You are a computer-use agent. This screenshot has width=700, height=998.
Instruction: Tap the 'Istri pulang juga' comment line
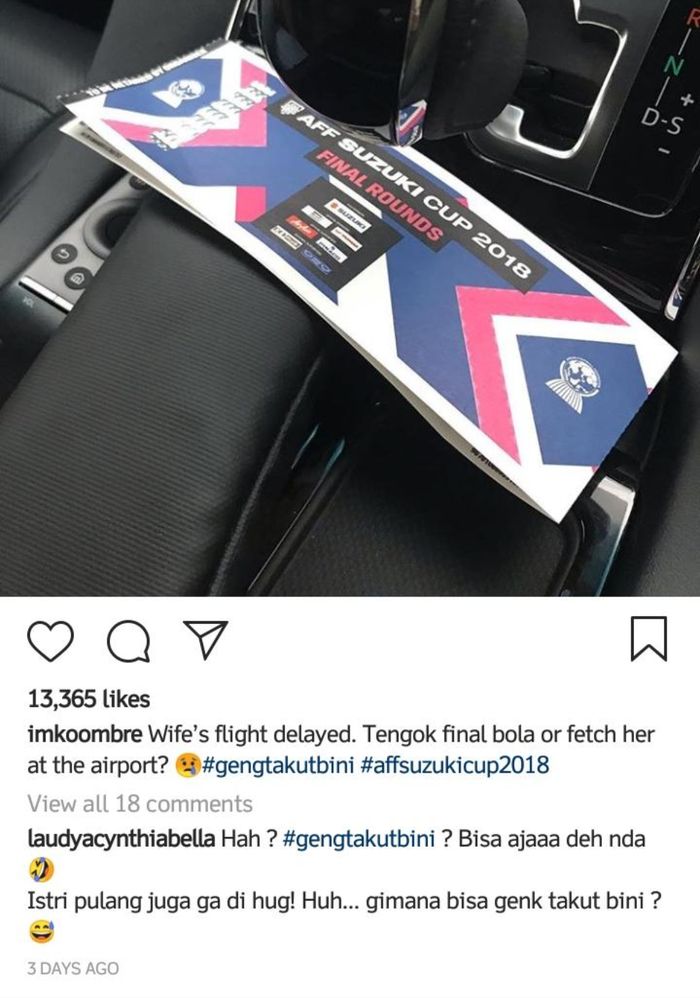[344, 902]
